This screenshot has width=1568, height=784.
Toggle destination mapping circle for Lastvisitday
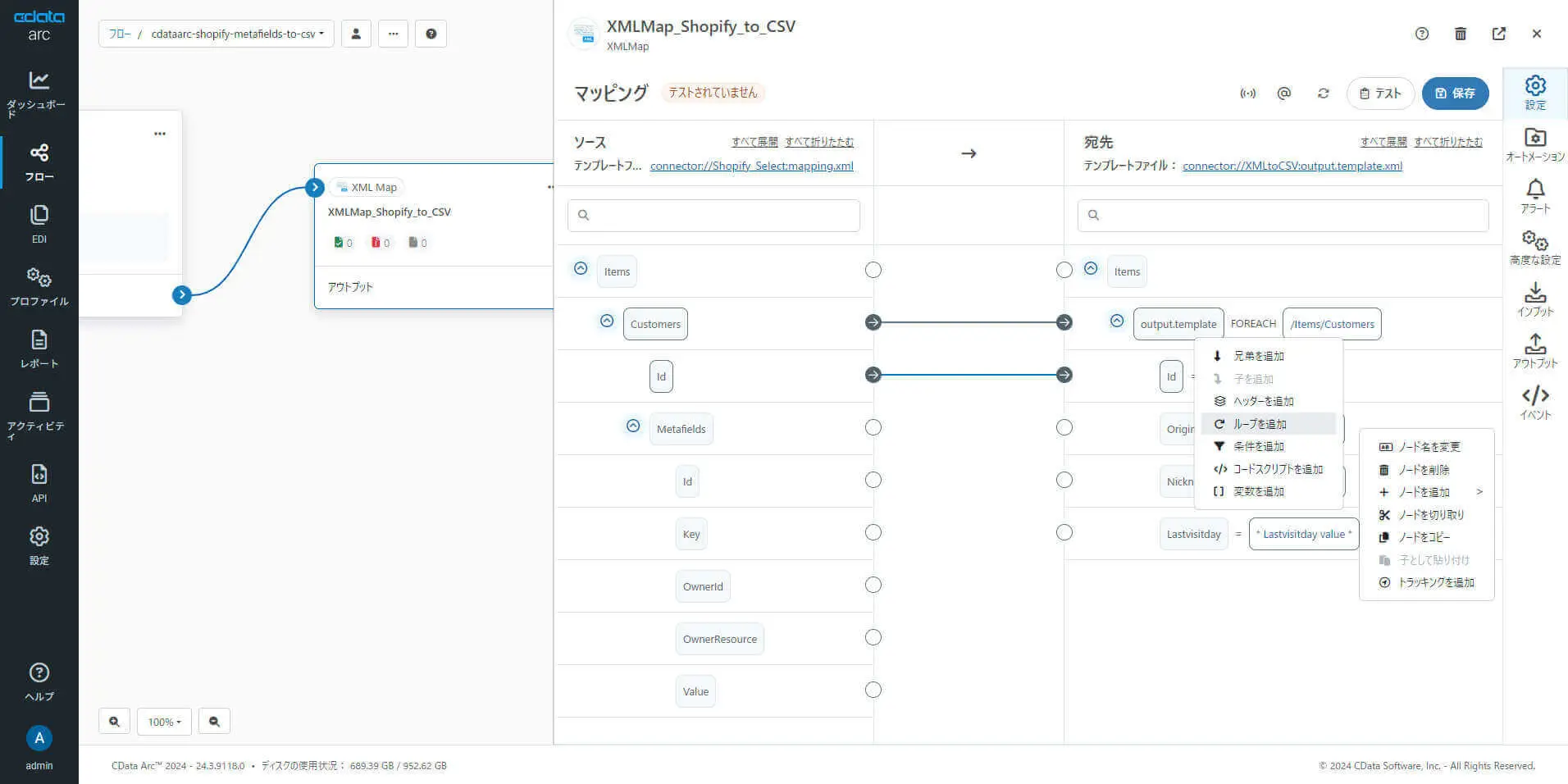tap(1064, 533)
